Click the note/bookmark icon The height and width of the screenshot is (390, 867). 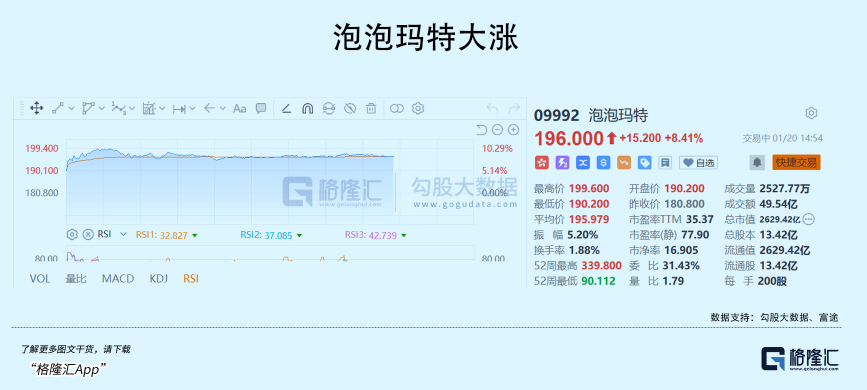click(x=665, y=163)
